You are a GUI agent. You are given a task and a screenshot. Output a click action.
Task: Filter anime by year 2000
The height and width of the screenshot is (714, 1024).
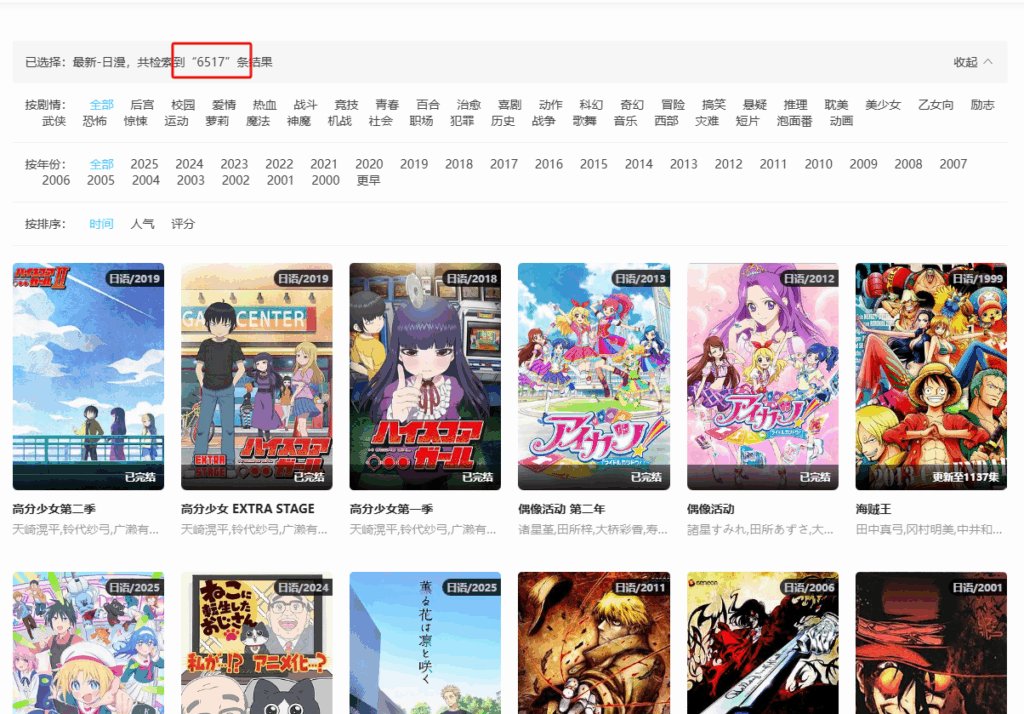[x=325, y=180]
